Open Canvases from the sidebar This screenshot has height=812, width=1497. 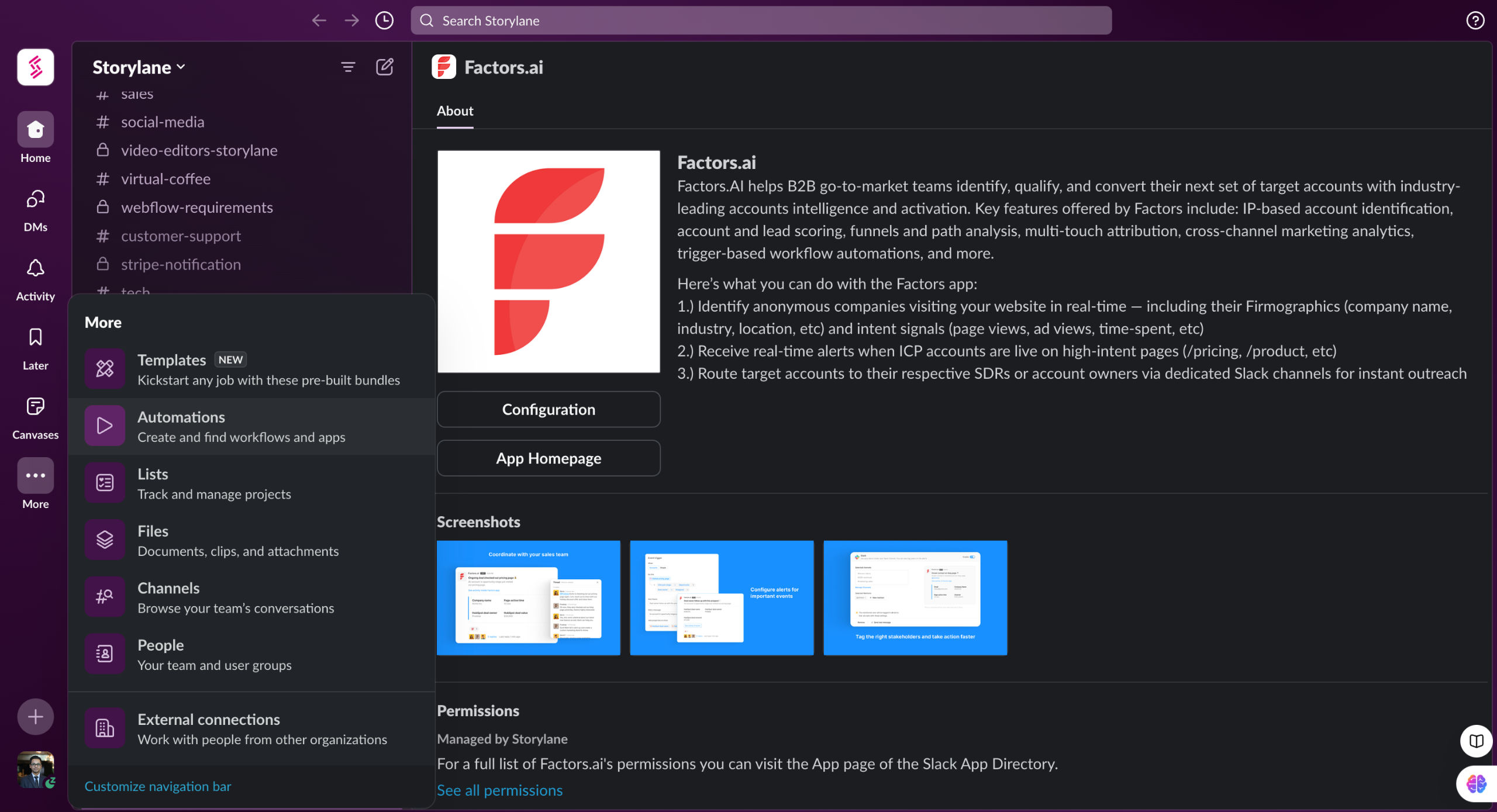35,417
